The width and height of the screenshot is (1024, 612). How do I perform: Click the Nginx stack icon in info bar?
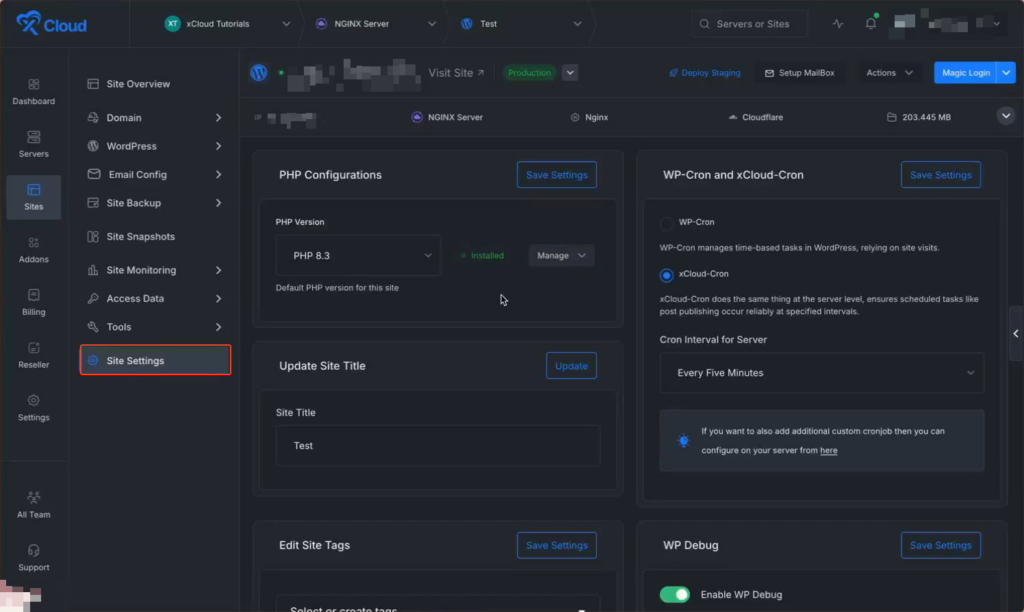575,117
